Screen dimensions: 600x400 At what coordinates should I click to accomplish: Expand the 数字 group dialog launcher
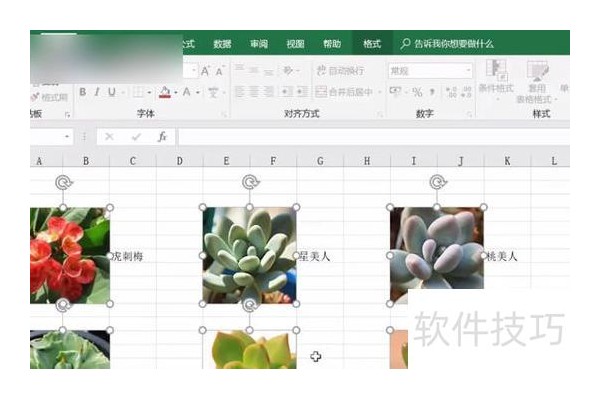(x=469, y=114)
